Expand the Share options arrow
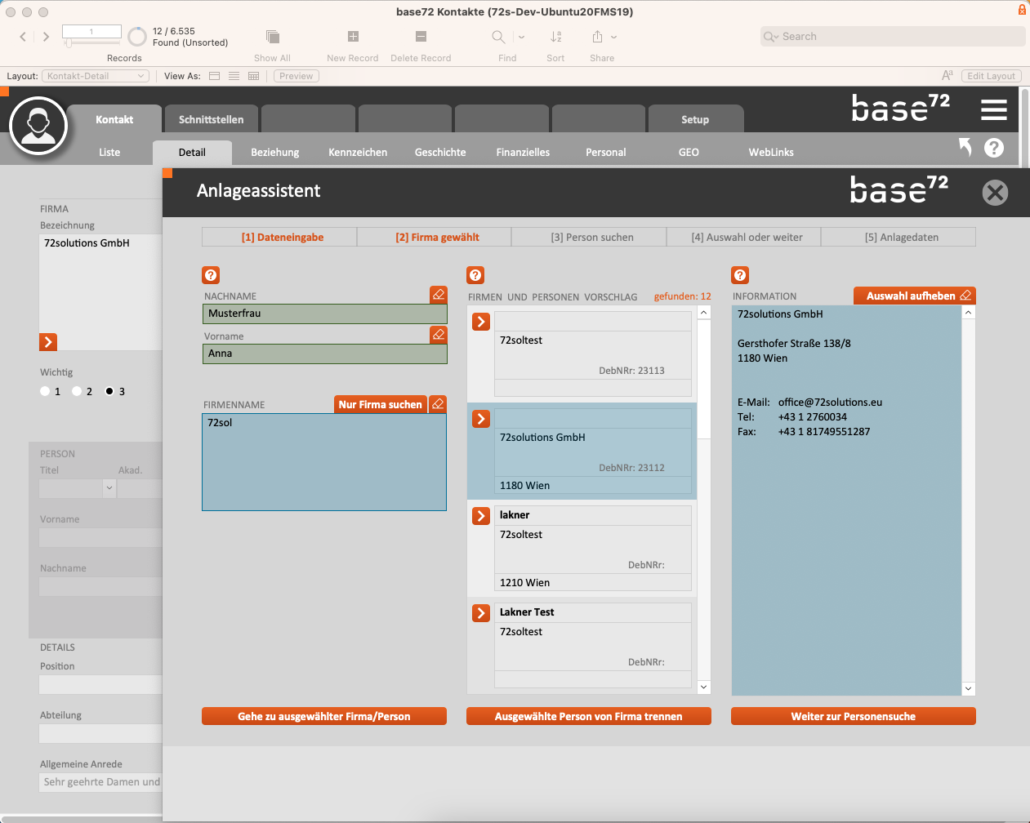This screenshot has width=1030, height=823. [x=614, y=37]
